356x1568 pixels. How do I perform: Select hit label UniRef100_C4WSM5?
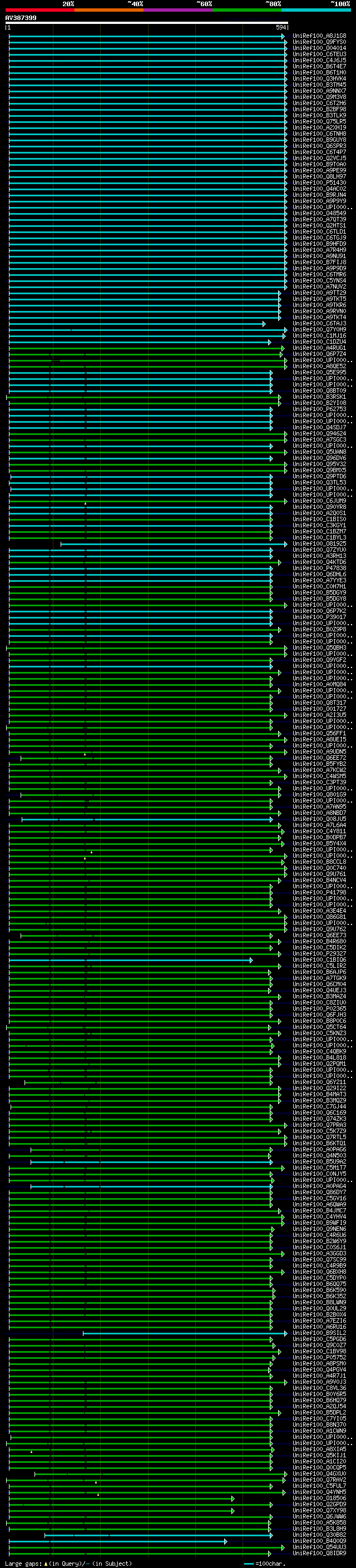click(319, 776)
